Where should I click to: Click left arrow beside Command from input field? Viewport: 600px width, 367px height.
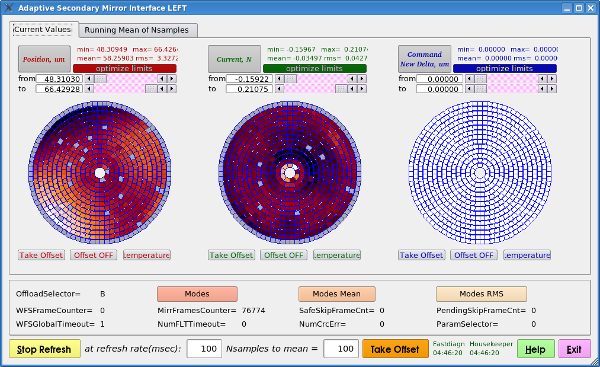click(x=470, y=79)
